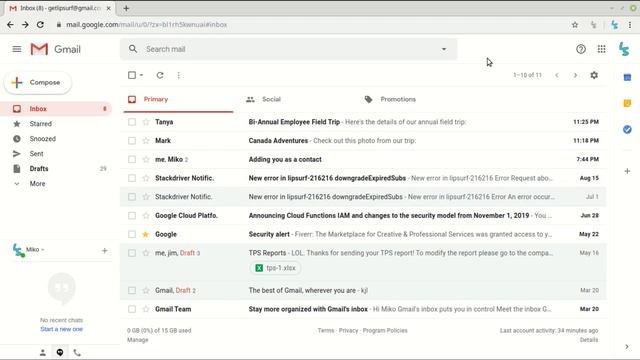Open the main menu hamburger icon
The image size is (640, 360).
click(x=17, y=49)
